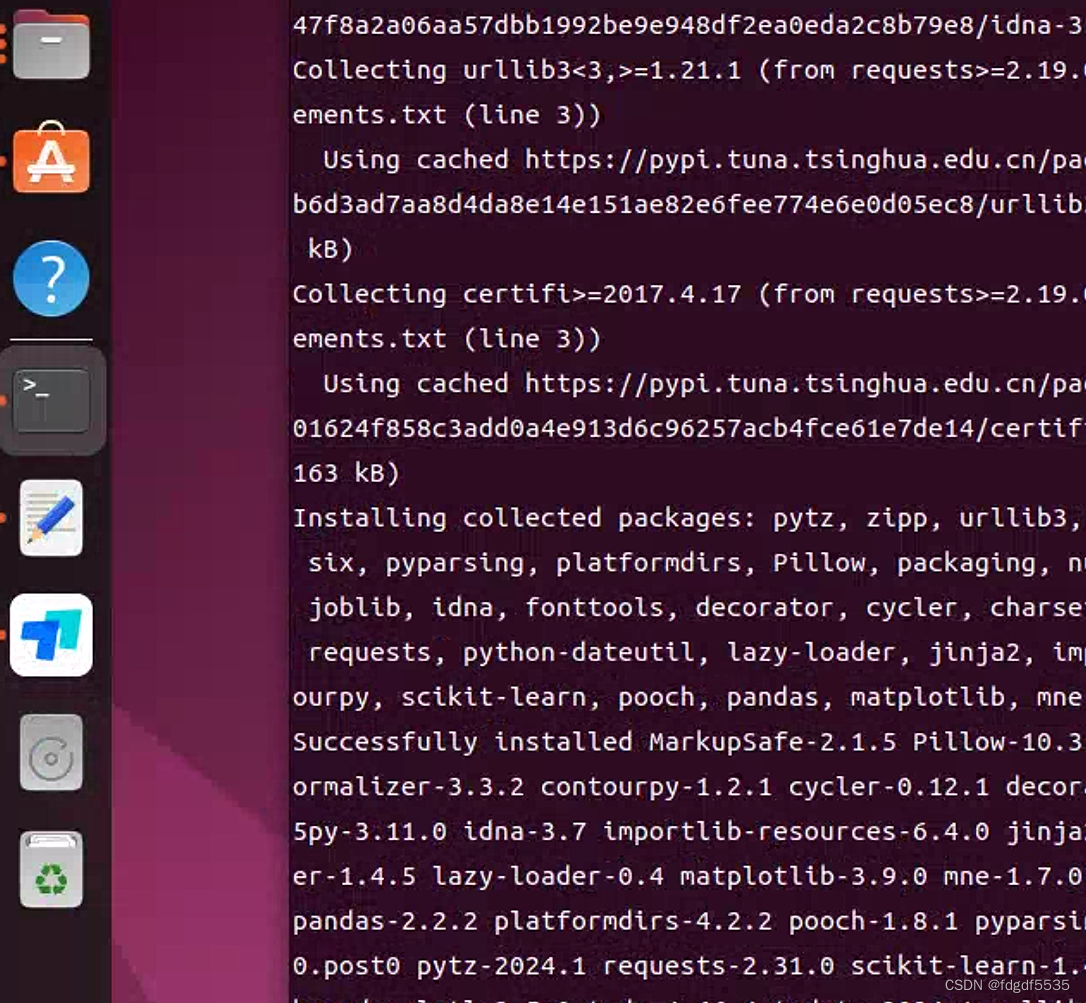Click the 'er-1.4.5 lazy-loader-0.4' line
The width and height of the screenshot is (1086, 1003).
point(688,876)
